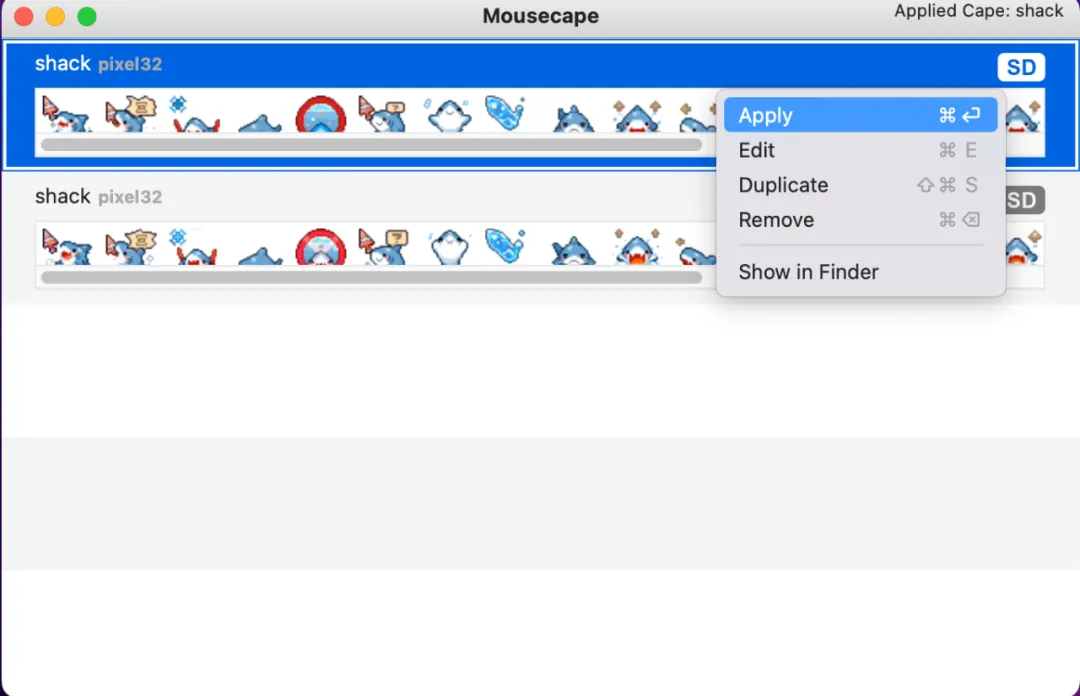Select Edit from the context menu
Viewport: 1080px width, 696px height.
860,150
